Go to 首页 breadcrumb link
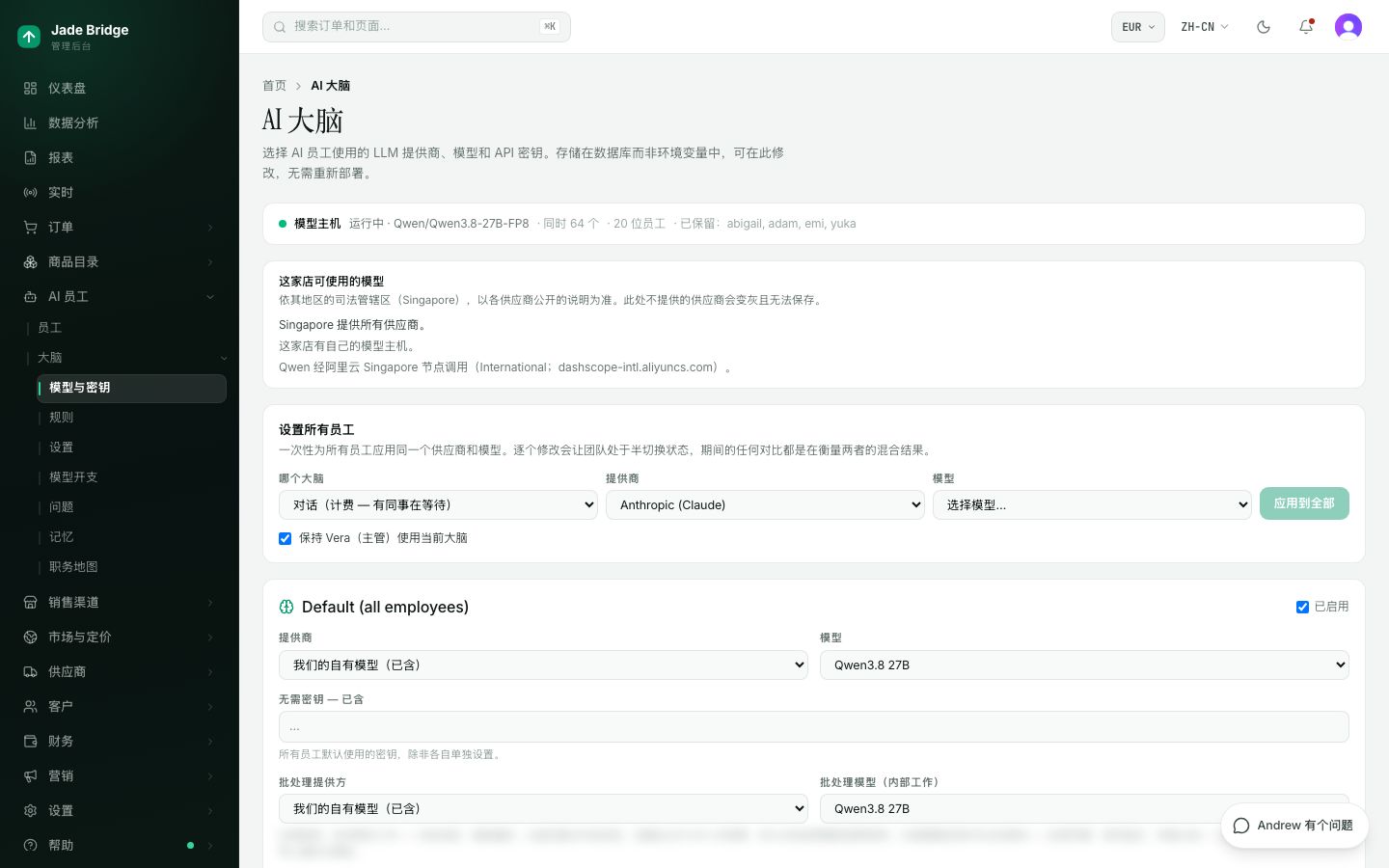The height and width of the screenshot is (868, 1389). pos(274,86)
